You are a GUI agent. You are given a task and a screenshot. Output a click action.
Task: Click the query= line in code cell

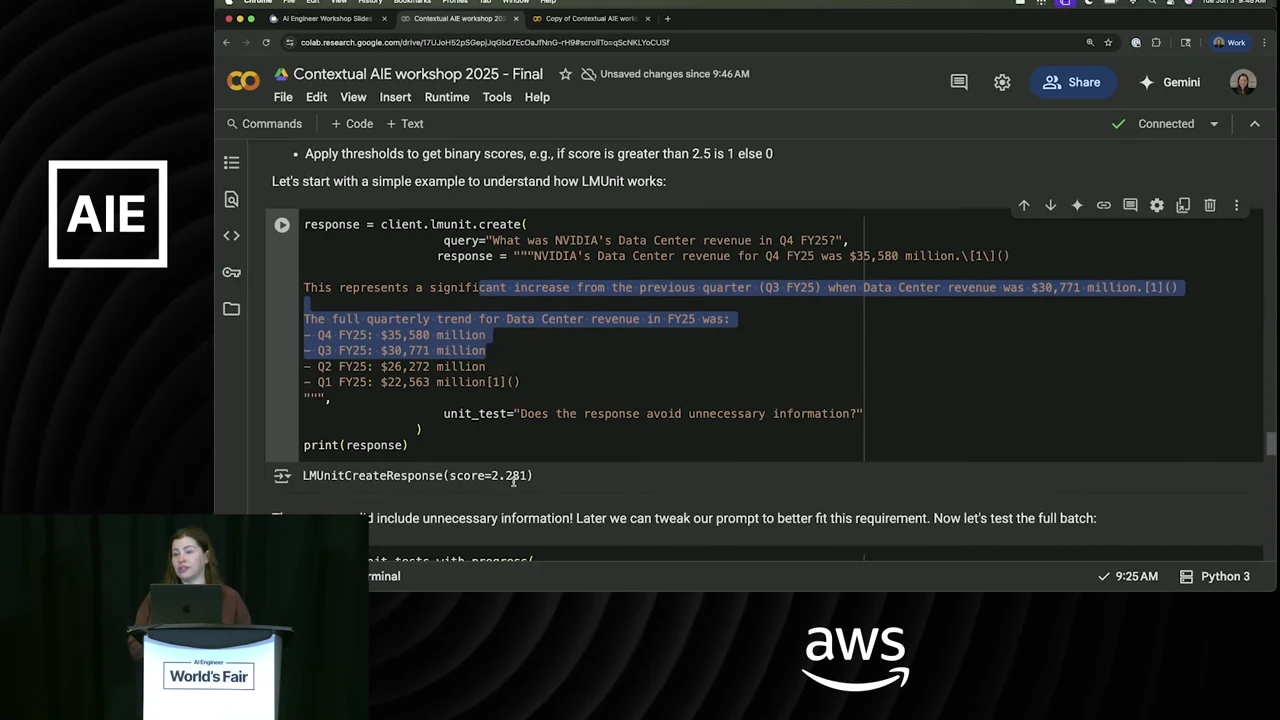[x=646, y=240]
